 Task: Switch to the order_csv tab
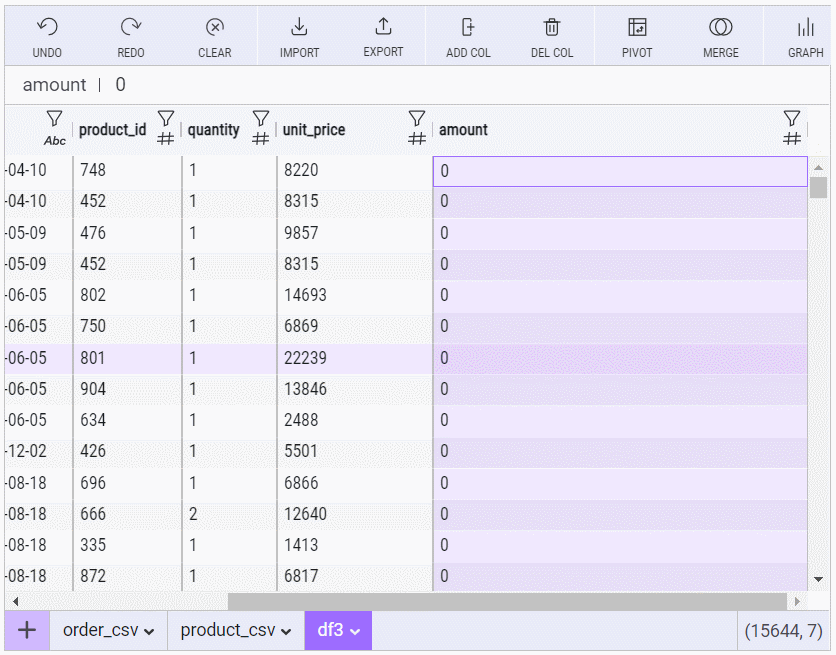pos(101,630)
